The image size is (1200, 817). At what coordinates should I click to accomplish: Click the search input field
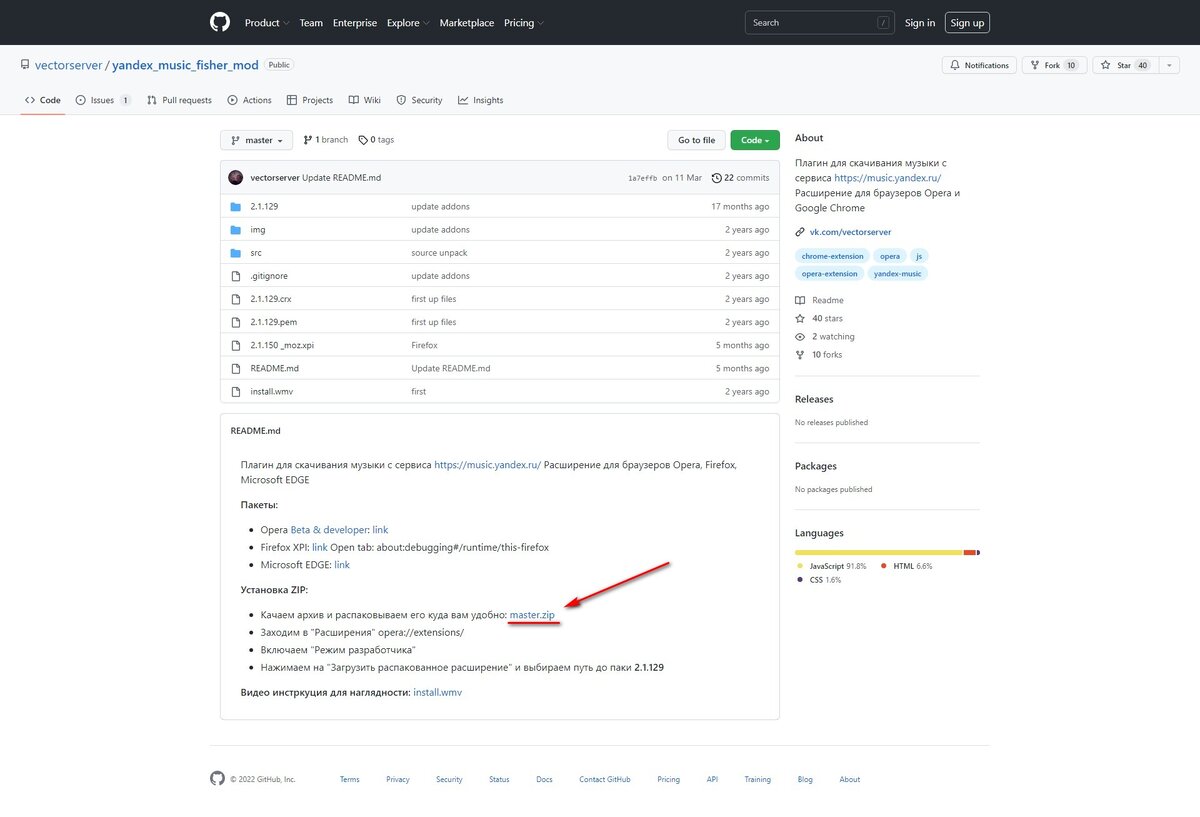[820, 23]
